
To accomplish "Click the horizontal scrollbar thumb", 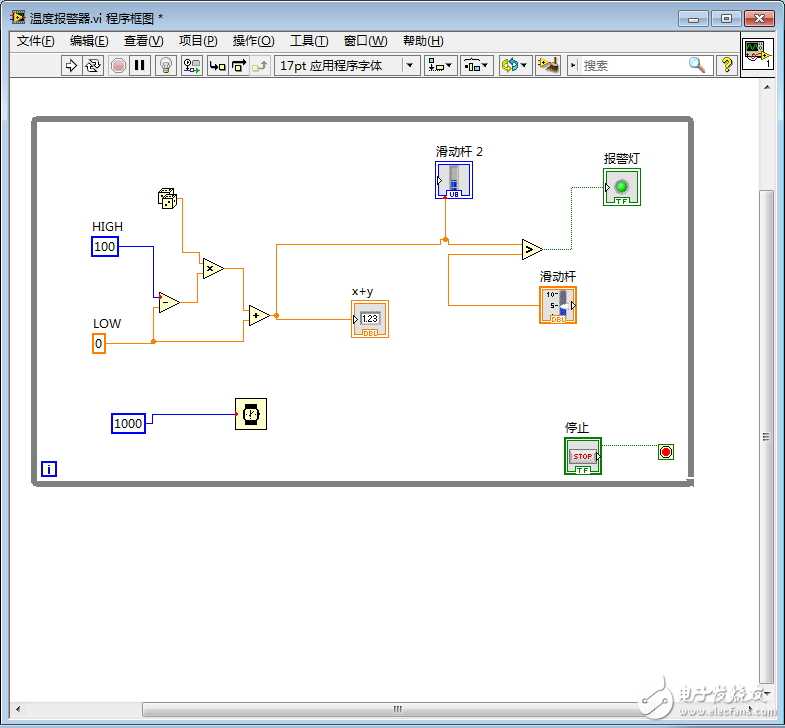I will 397,709.
